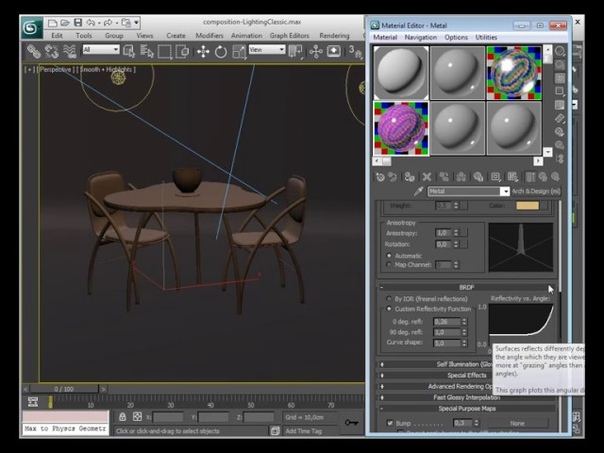Open the quick access toolbar dropdown arrow
This screenshot has height=453, width=604.
point(136,23)
